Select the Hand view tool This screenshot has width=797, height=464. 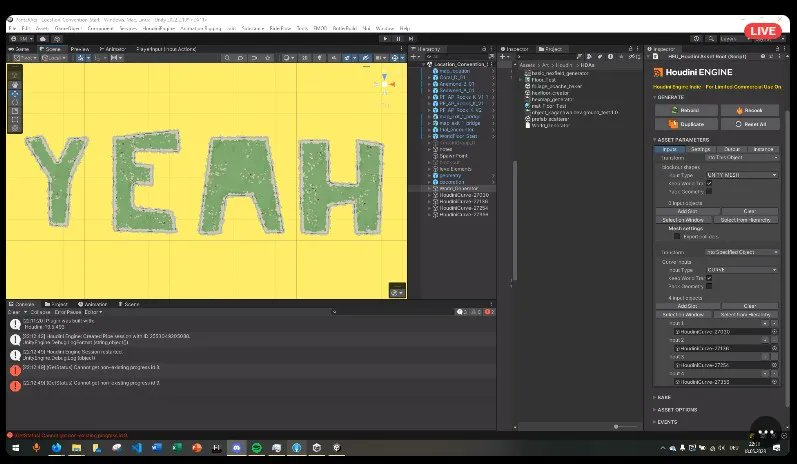(15, 84)
